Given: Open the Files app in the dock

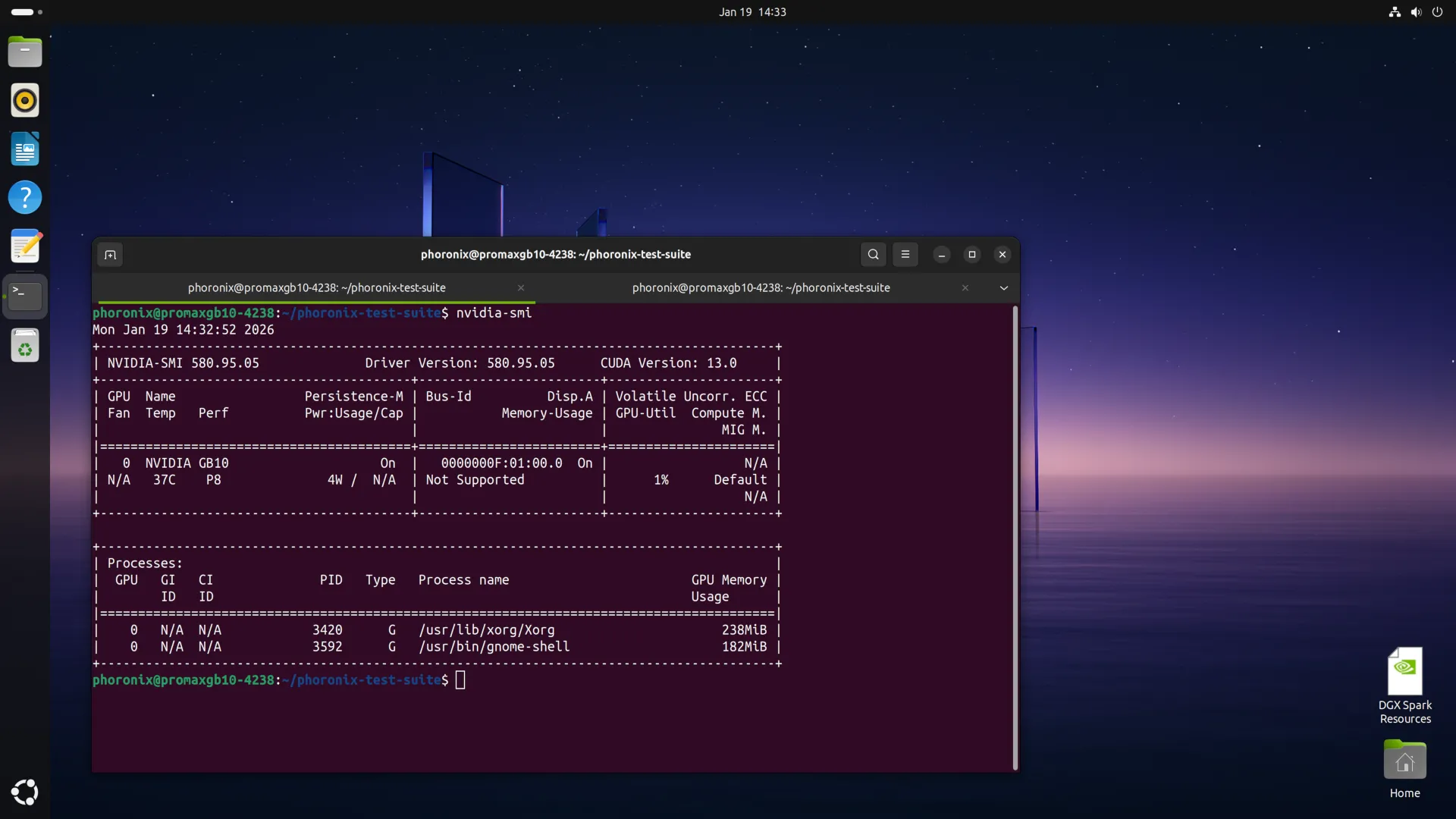Looking at the screenshot, I should click(25, 52).
